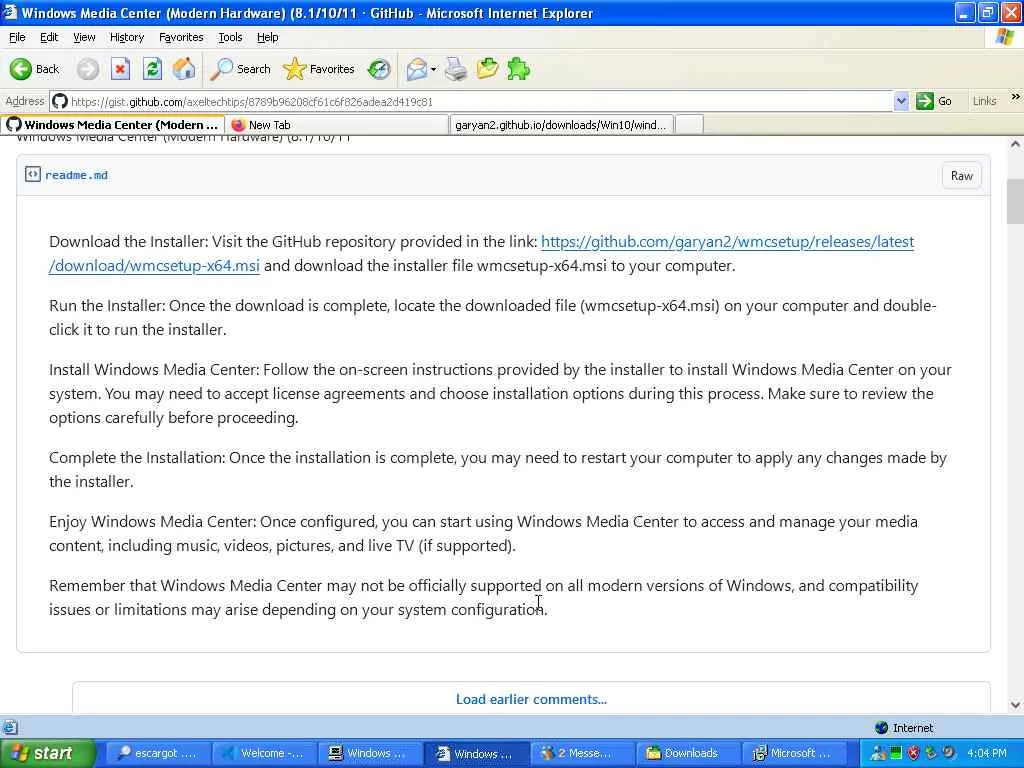Image resolution: width=1024 pixels, height=768 pixels.
Task: Click the status bar page icon
Action: click(10, 728)
